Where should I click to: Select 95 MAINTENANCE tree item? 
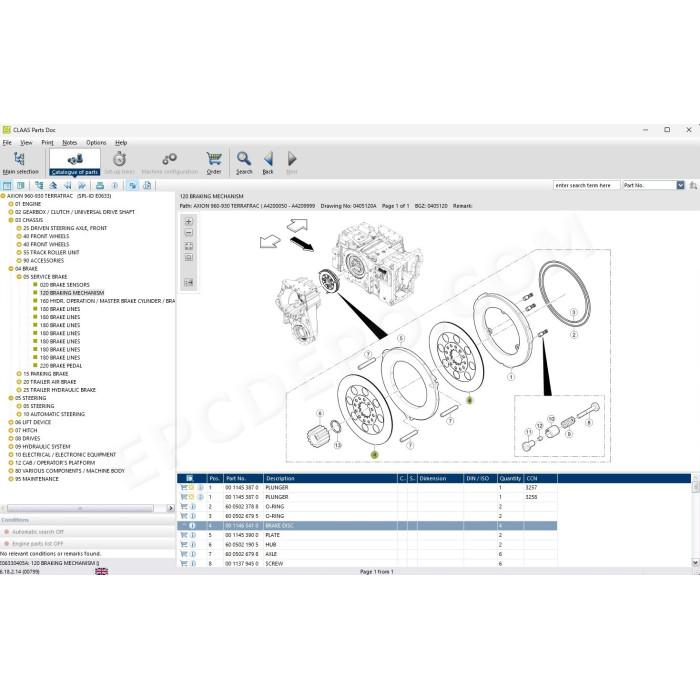click(37, 479)
